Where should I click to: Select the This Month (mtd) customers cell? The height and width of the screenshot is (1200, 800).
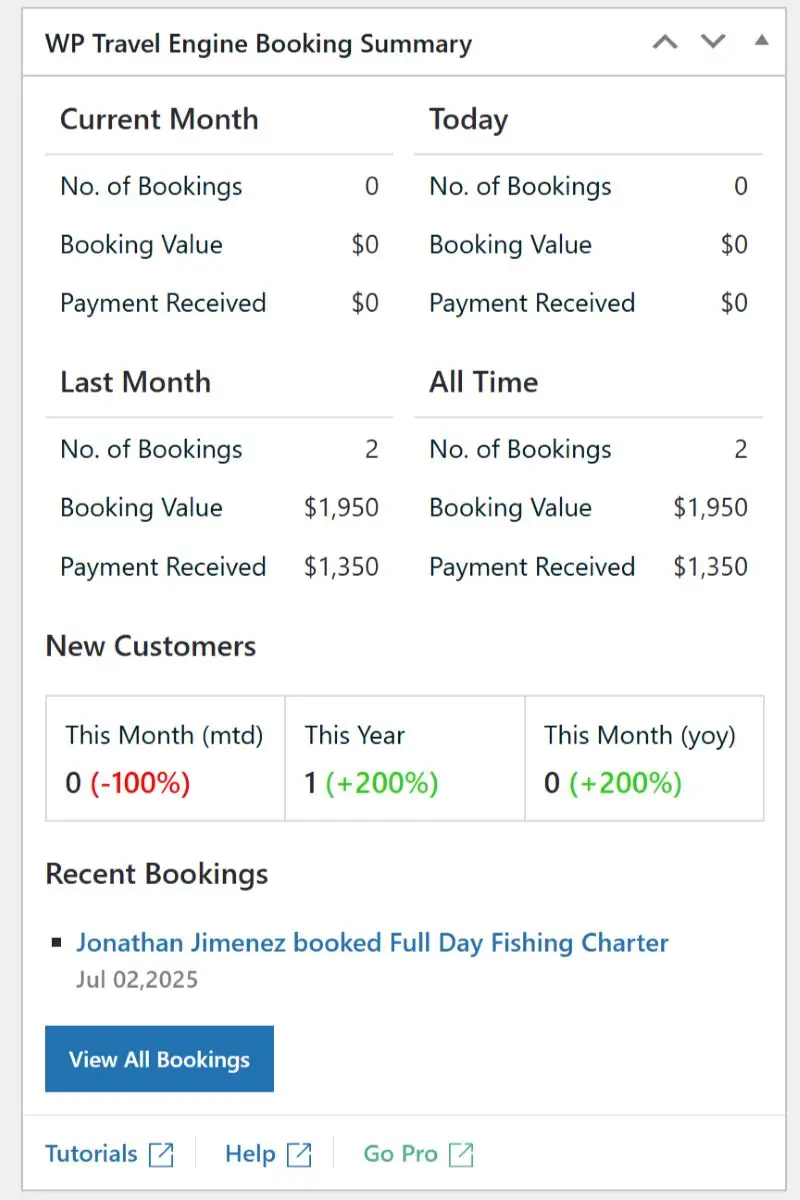click(165, 759)
